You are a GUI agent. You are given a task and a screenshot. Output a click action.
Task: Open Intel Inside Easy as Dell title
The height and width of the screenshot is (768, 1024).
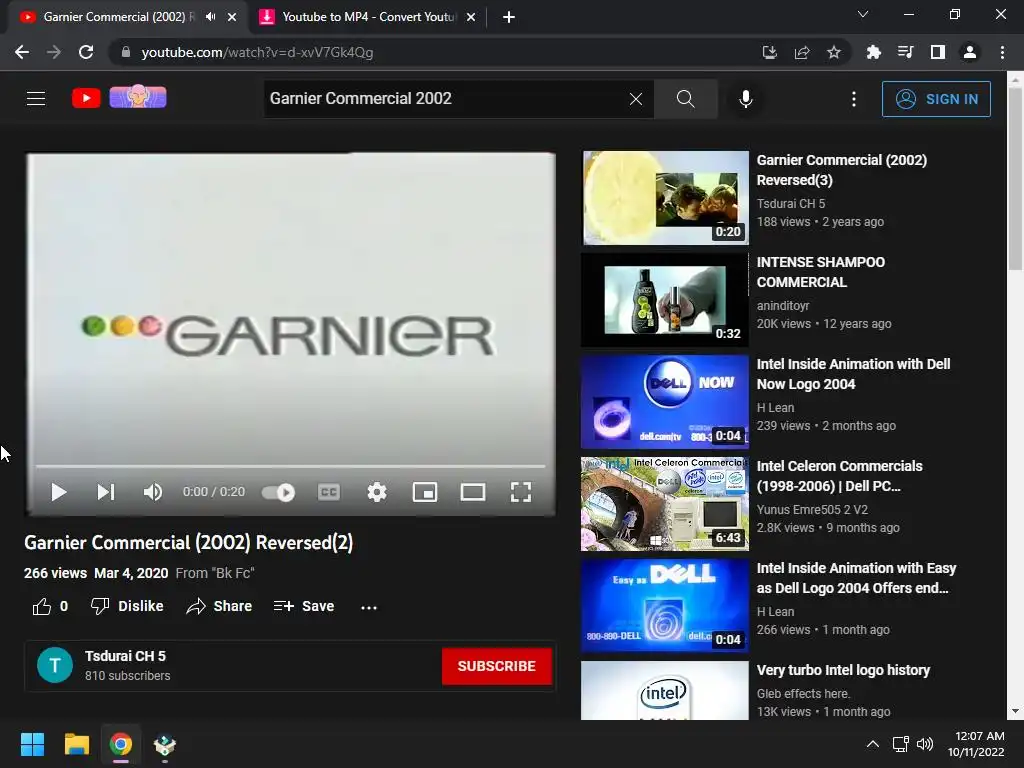pos(856,578)
